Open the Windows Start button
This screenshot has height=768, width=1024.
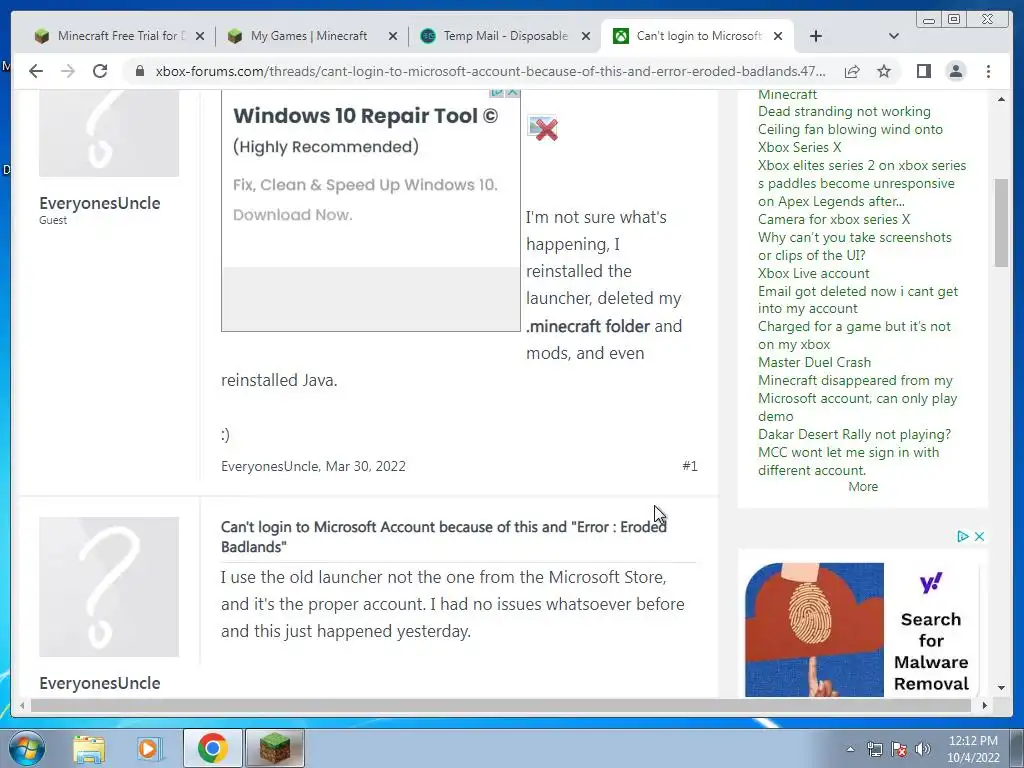tap(27, 748)
